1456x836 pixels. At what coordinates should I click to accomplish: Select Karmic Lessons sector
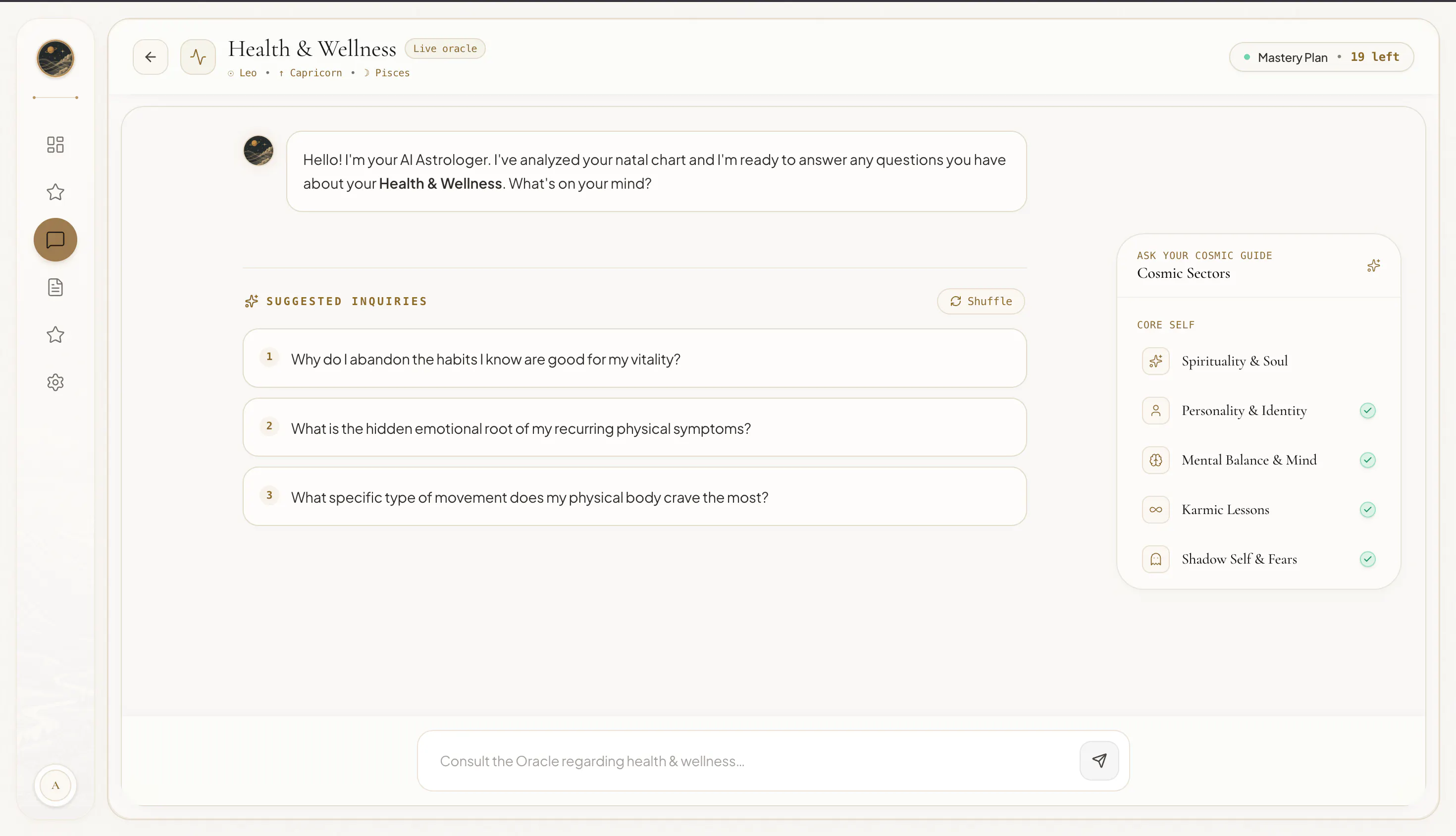[1258, 509]
